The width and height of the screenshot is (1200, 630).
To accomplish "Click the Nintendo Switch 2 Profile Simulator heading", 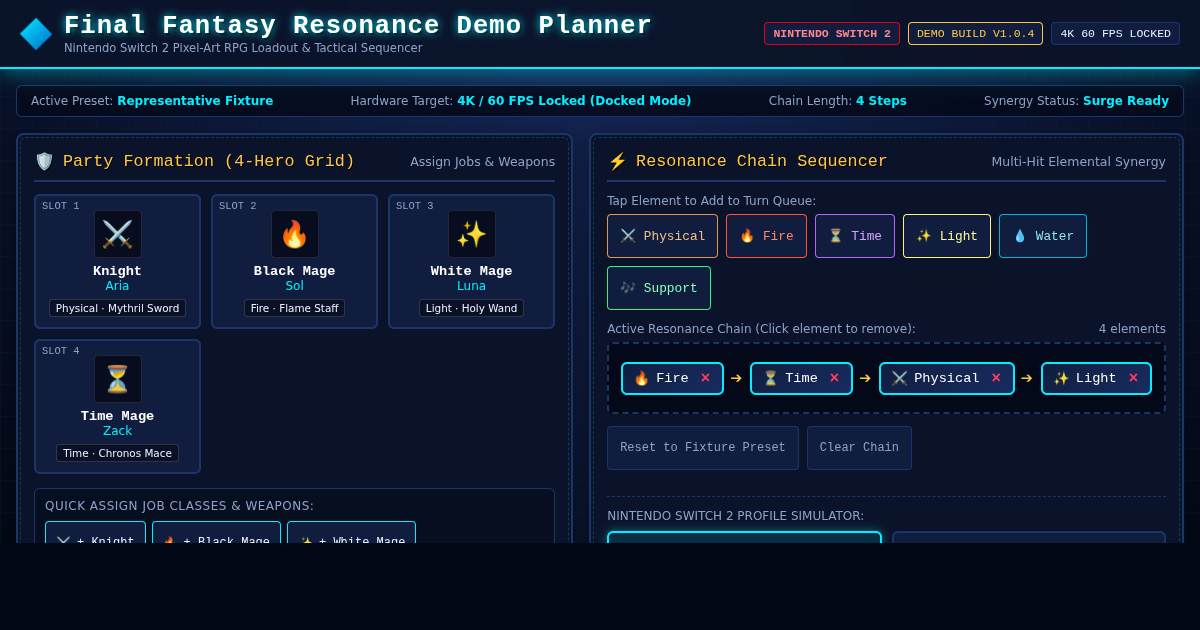I will coord(736,516).
